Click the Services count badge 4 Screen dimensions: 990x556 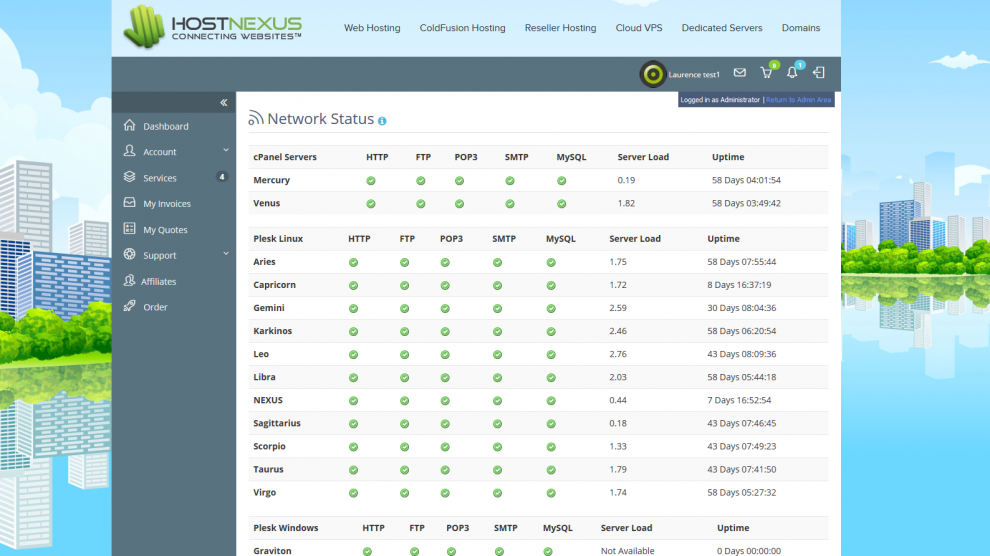222,177
